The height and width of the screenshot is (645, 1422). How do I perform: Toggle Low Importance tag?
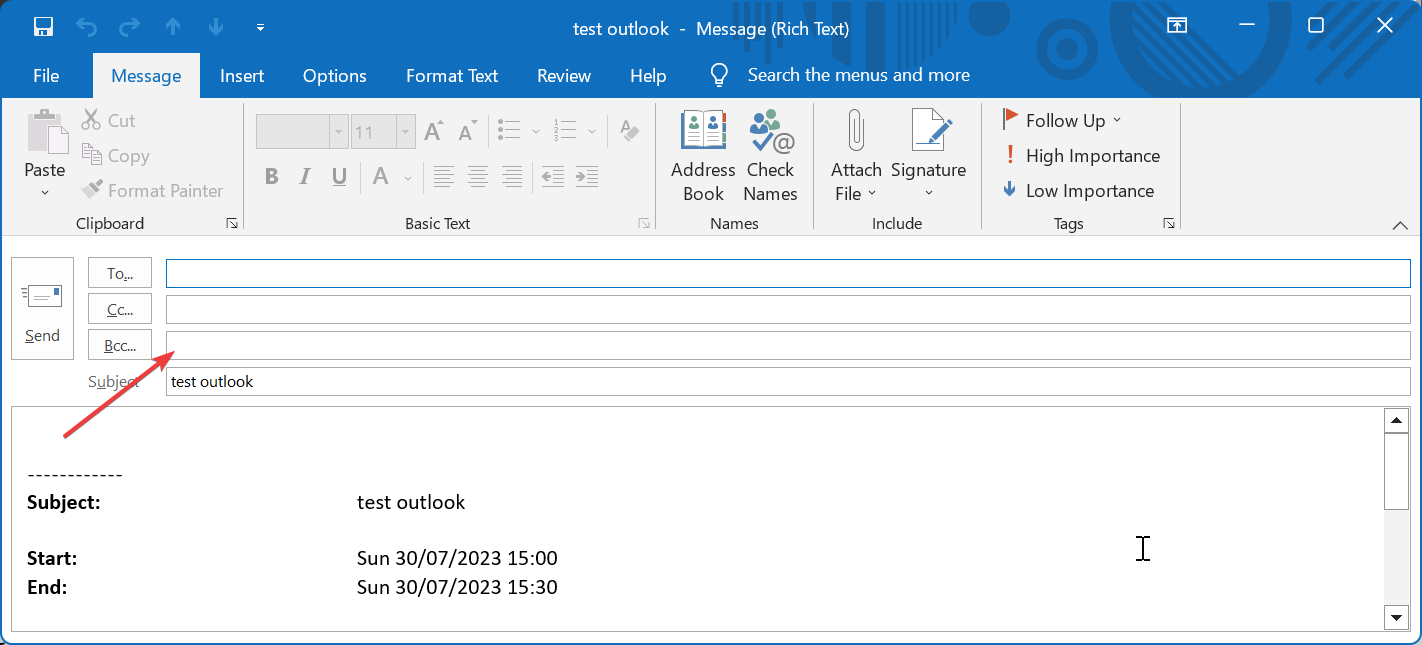(1078, 191)
